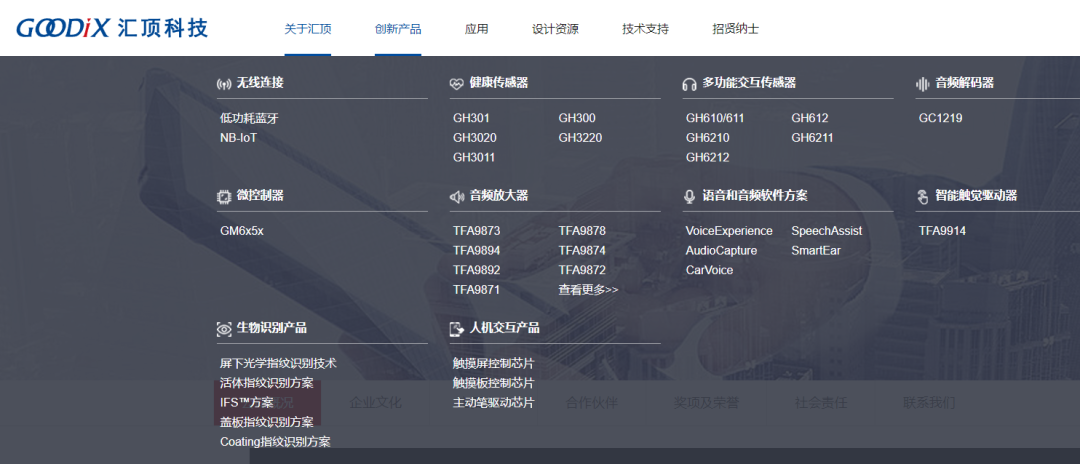Click 查看更多>> to see more amplifiers

(588, 290)
